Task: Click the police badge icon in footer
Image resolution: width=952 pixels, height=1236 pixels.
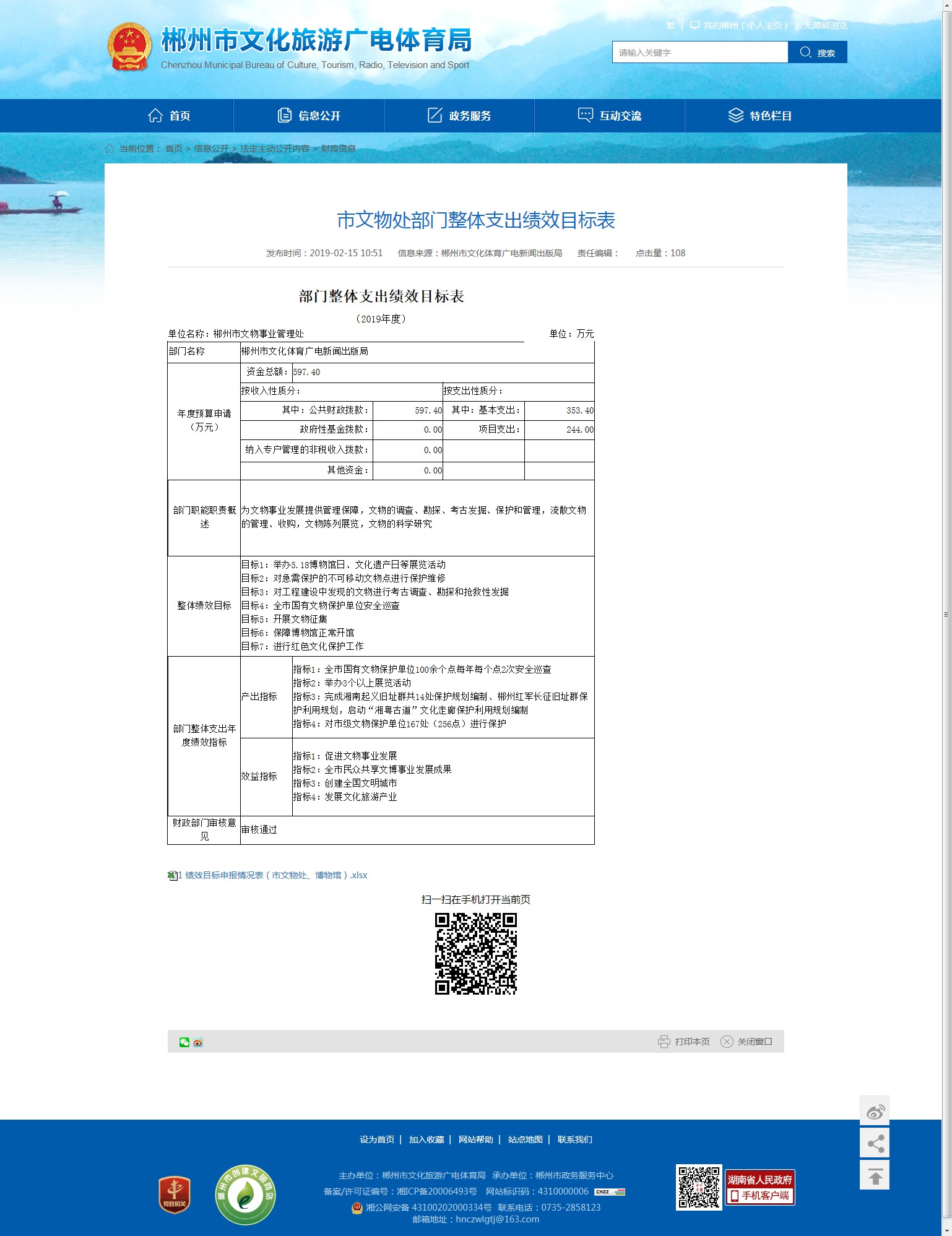Action: (x=357, y=1208)
